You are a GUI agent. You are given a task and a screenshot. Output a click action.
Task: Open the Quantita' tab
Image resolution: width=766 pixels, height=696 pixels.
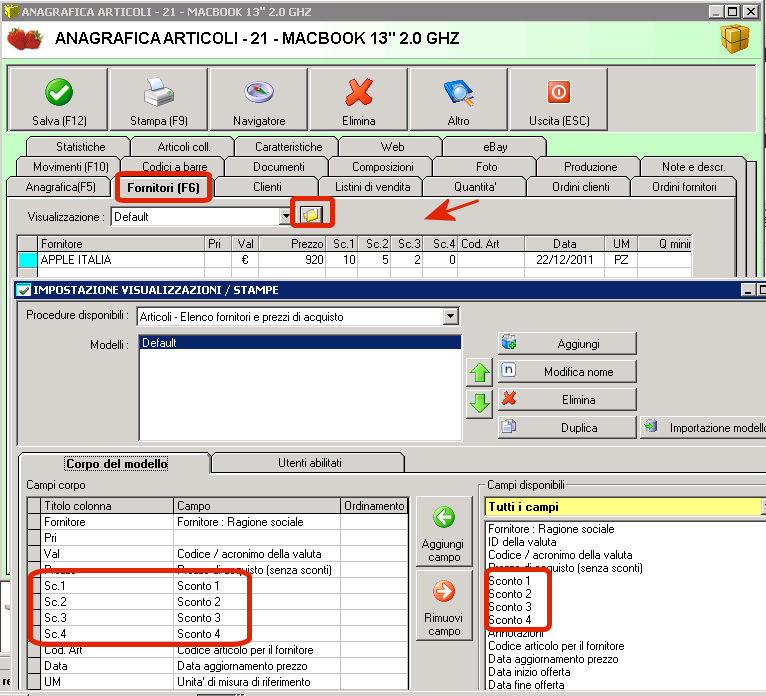475,187
